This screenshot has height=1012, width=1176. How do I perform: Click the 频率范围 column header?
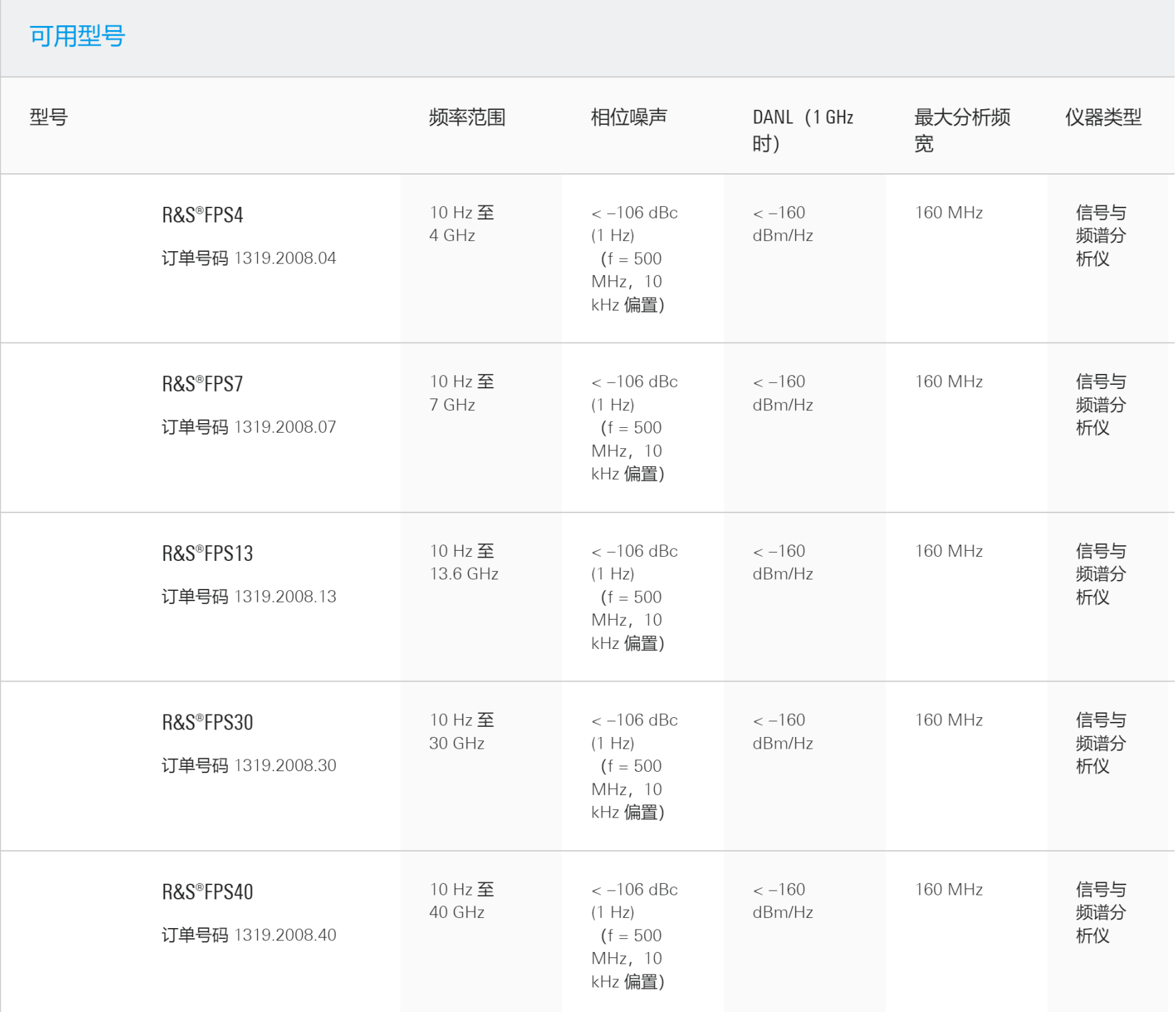[467, 117]
